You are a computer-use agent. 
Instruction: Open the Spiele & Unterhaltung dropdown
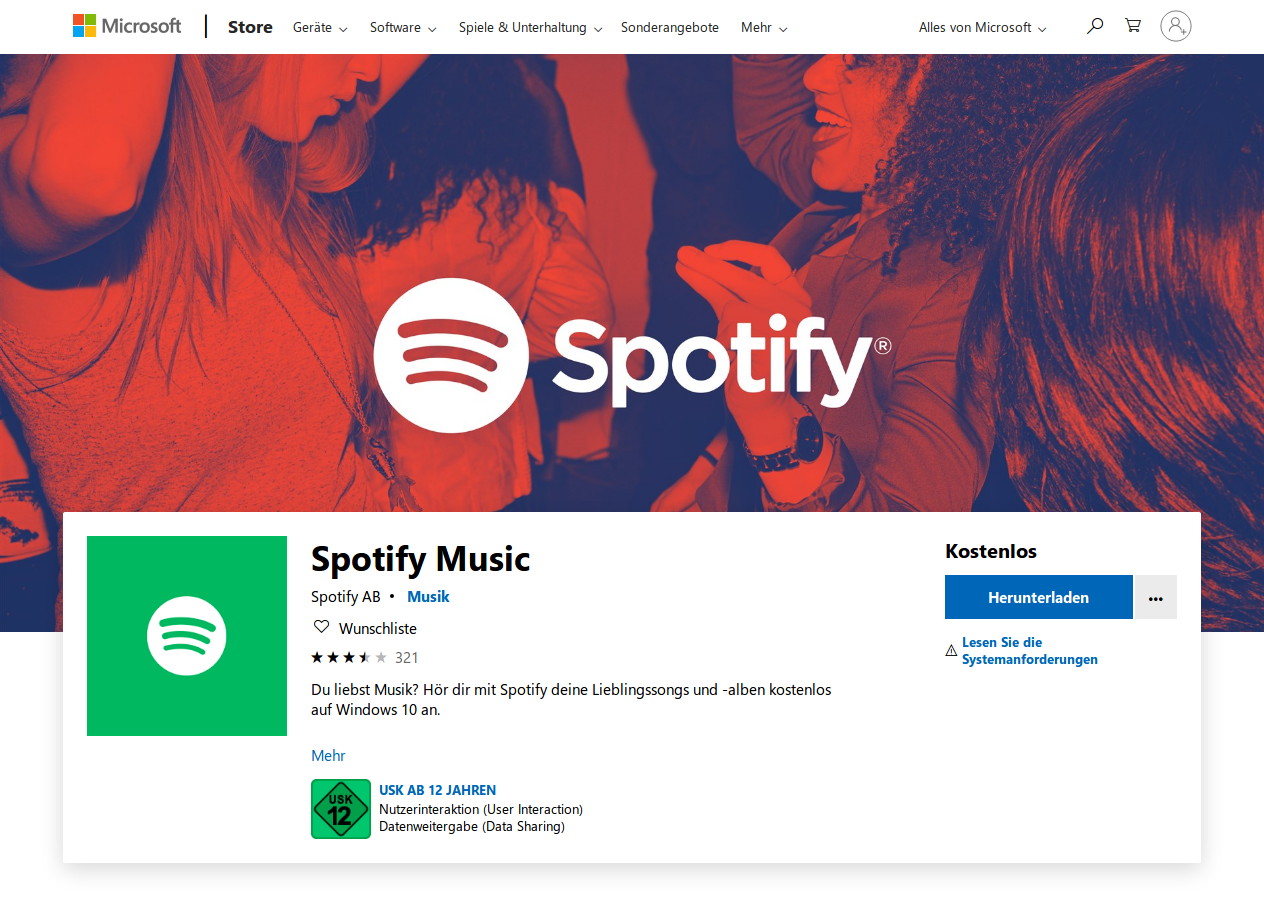tap(530, 28)
